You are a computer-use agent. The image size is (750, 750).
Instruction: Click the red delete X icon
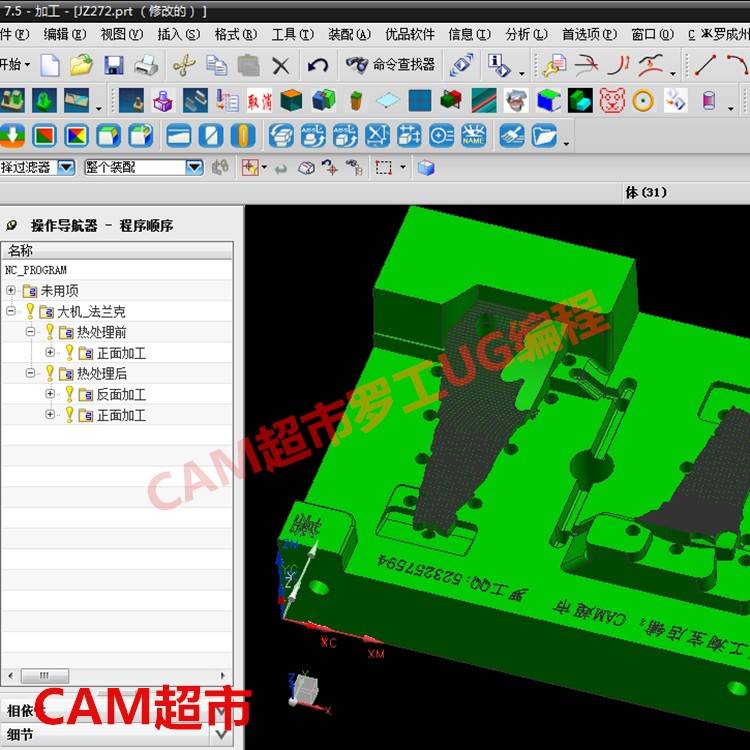click(281, 66)
